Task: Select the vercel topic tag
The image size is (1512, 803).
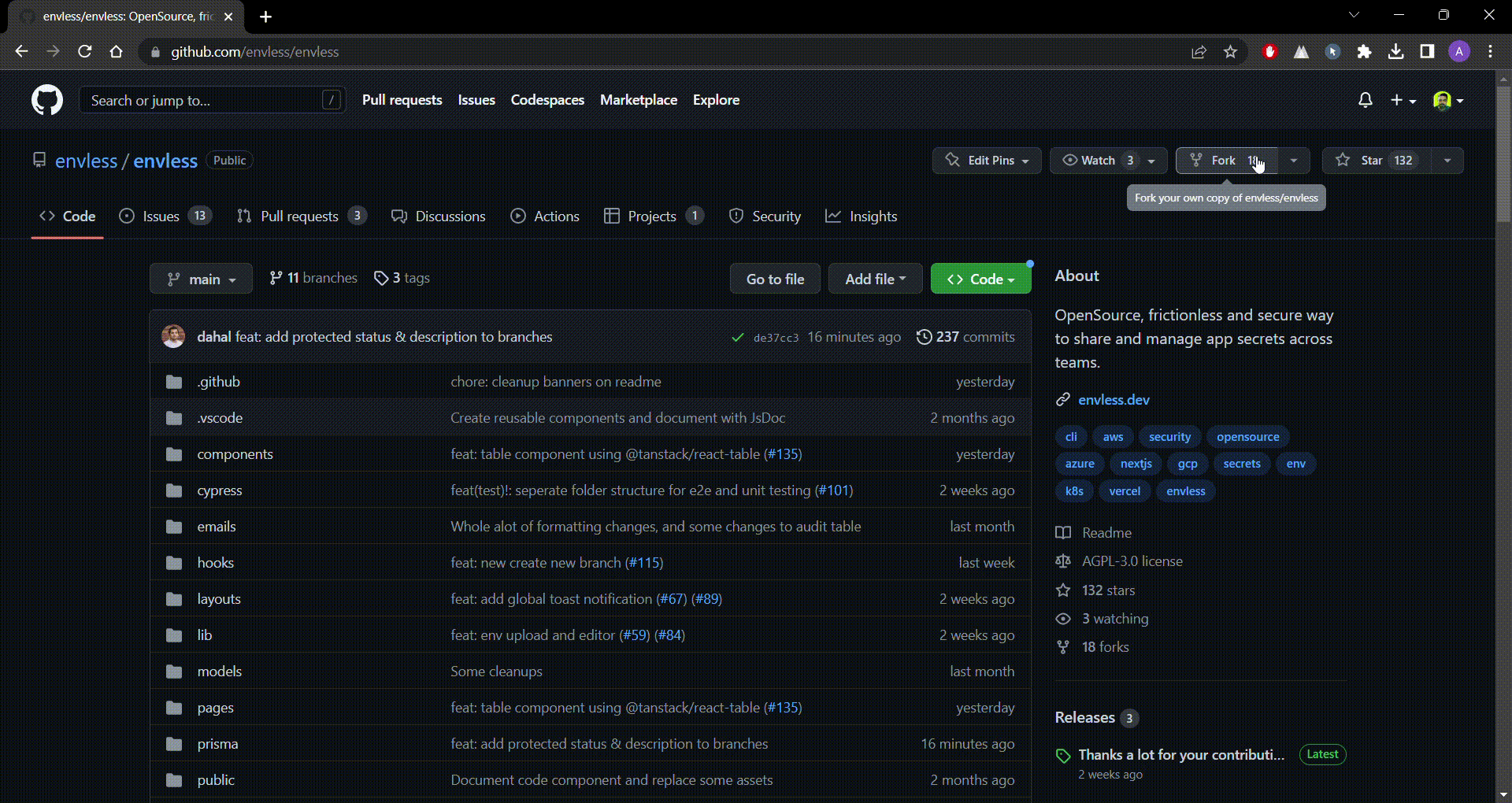Action: [x=1125, y=491]
